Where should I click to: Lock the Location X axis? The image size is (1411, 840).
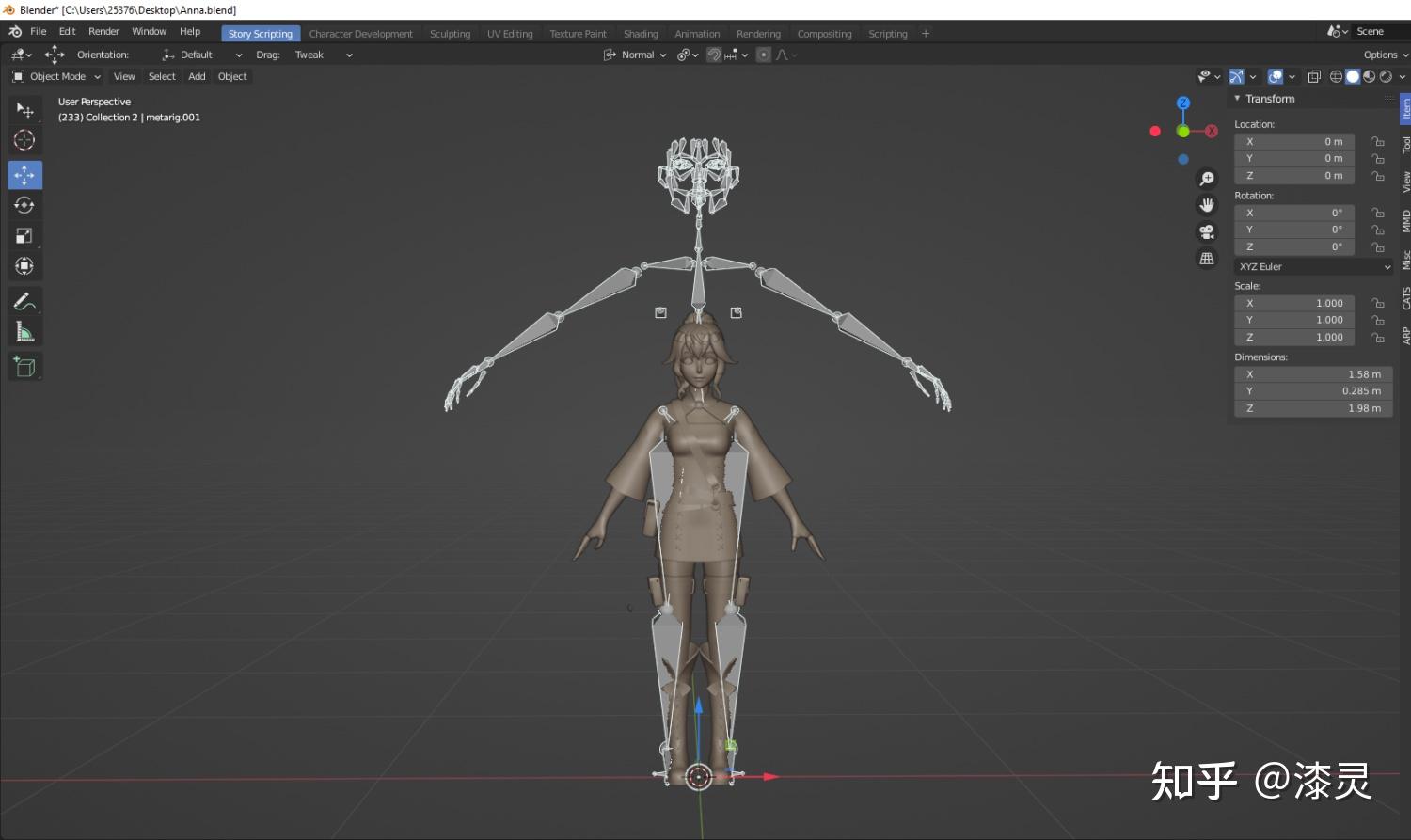click(x=1377, y=141)
